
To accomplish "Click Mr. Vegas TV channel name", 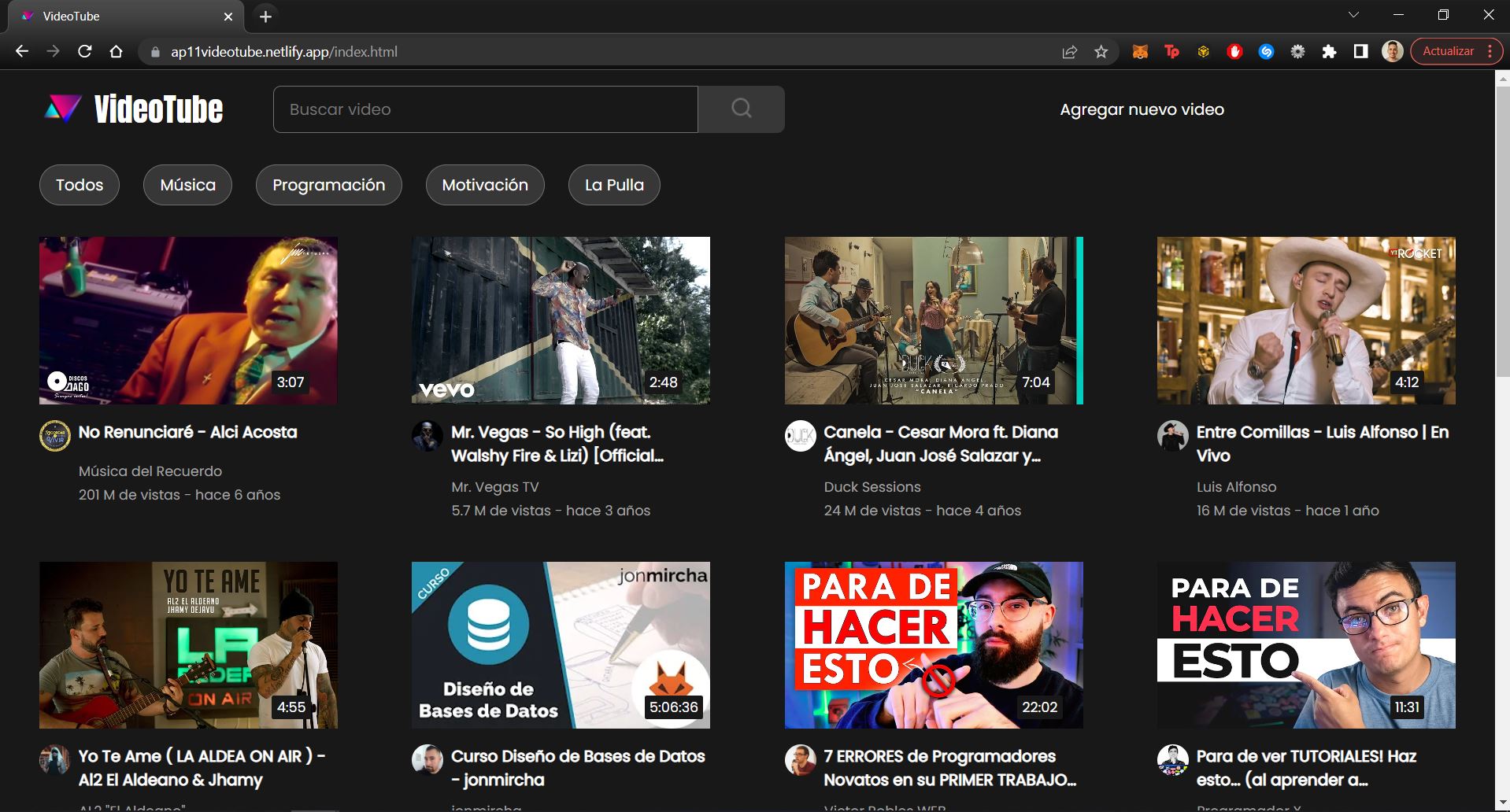I will pyautogui.click(x=495, y=487).
